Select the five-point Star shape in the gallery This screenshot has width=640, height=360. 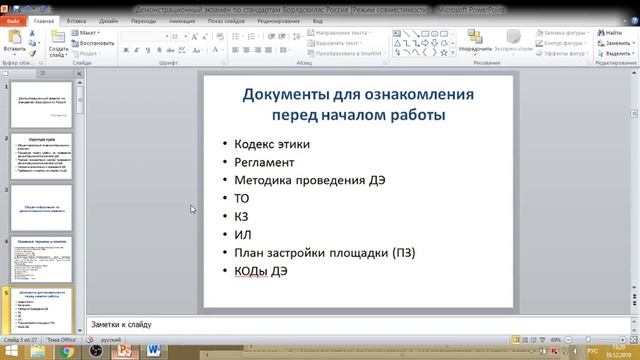click(x=444, y=53)
